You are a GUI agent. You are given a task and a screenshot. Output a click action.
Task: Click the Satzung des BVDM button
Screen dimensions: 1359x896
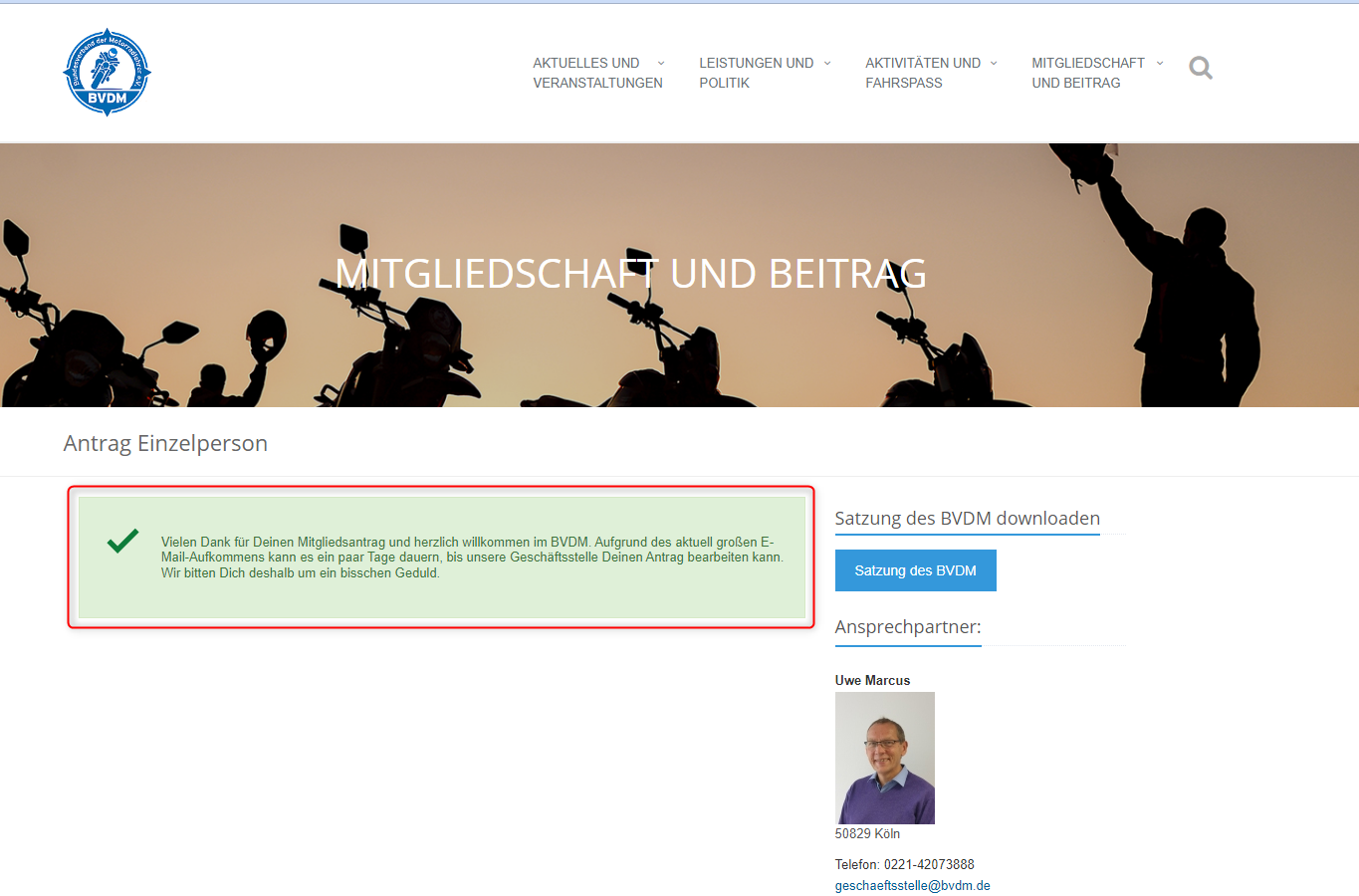click(x=915, y=570)
